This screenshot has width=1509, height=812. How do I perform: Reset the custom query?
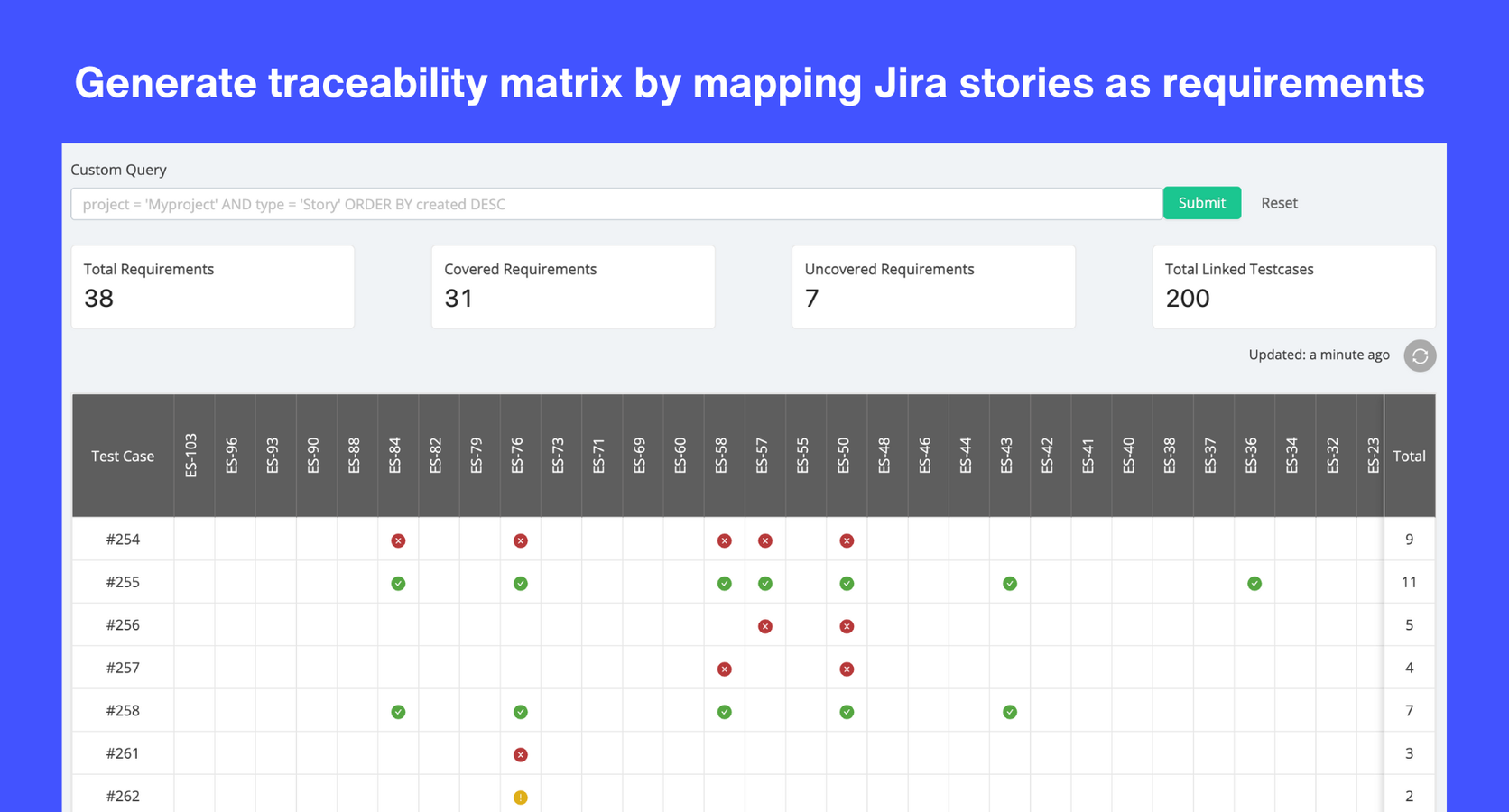(x=1279, y=203)
